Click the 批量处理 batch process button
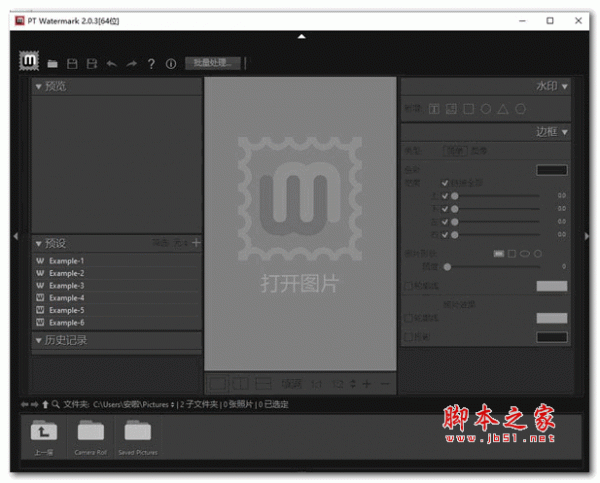This screenshot has width=600, height=483. click(213, 63)
